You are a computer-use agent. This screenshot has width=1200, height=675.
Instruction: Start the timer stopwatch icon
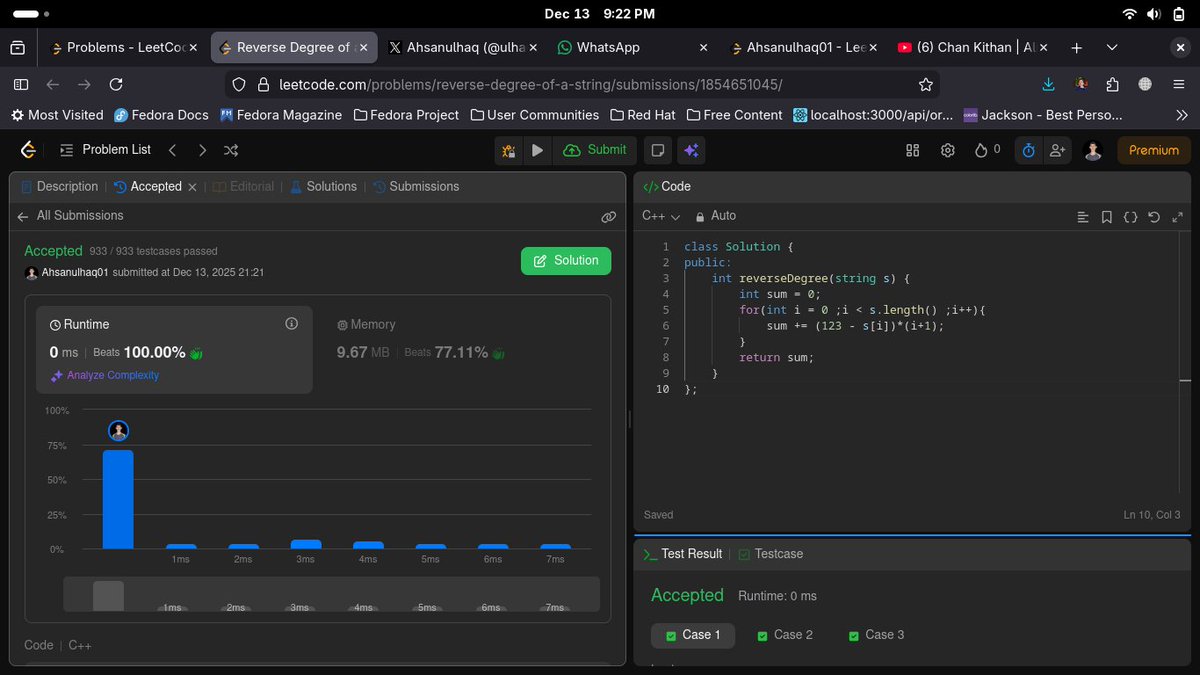click(1027, 150)
